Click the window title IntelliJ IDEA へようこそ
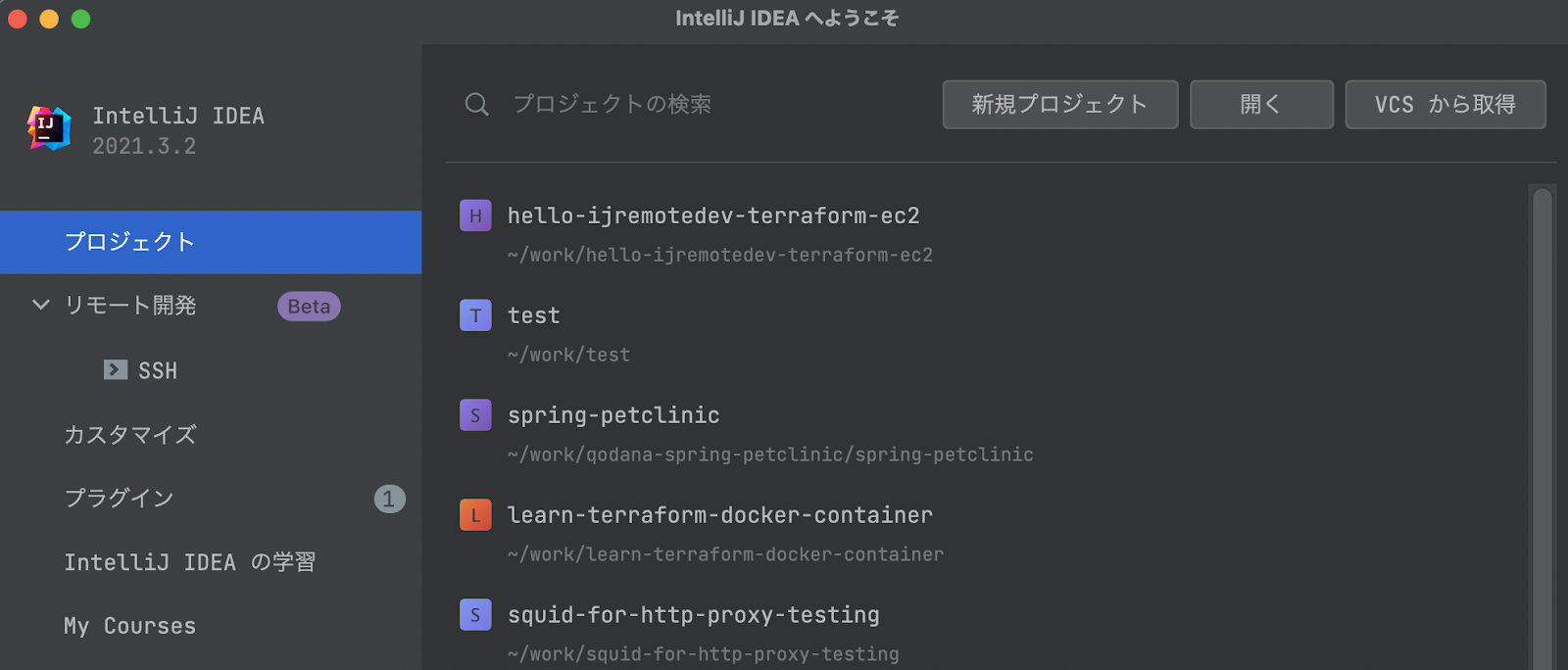Screen dimensions: 1568x670 [x=786, y=19]
